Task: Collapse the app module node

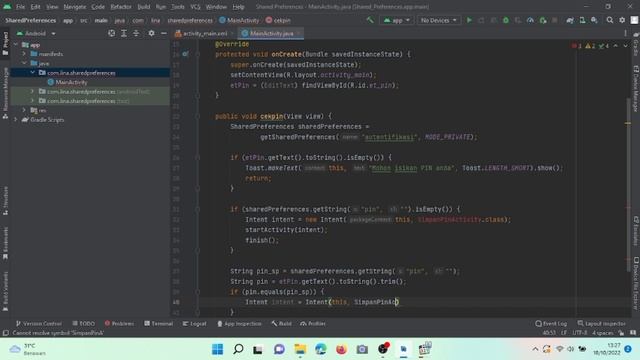Action: [16, 44]
